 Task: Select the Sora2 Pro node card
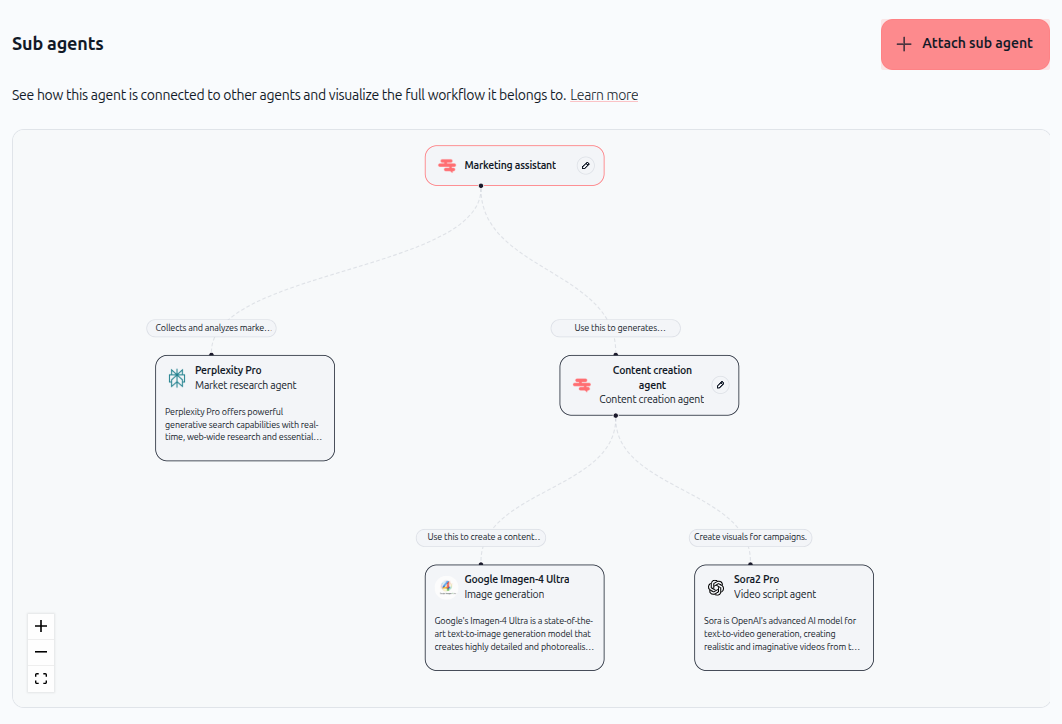click(x=784, y=618)
